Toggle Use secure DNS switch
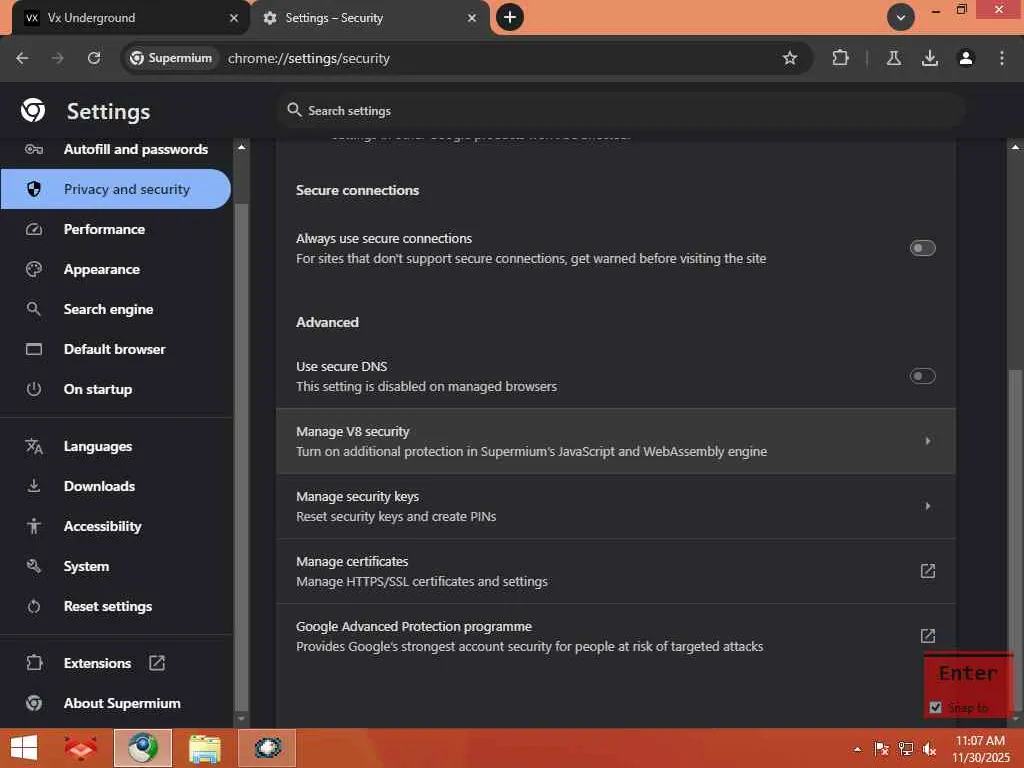 click(x=922, y=376)
